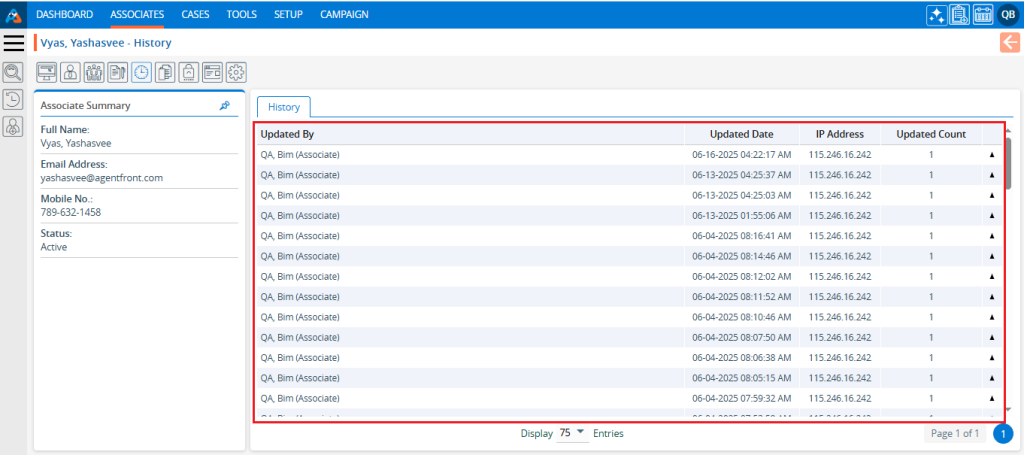Open the CAMPAIGN menu
1024x455 pixels.
pyautogui.click(x=344, y=14)
